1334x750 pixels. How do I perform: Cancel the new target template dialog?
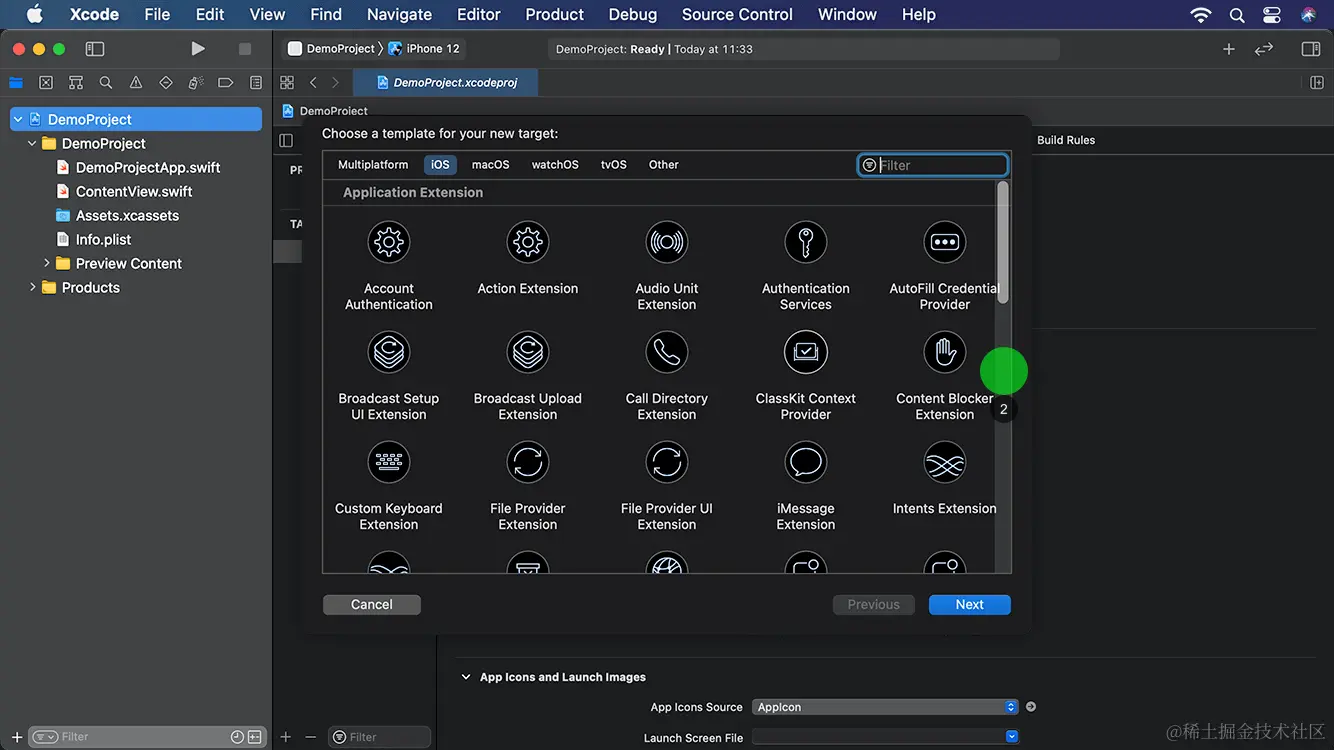[372, 604]
